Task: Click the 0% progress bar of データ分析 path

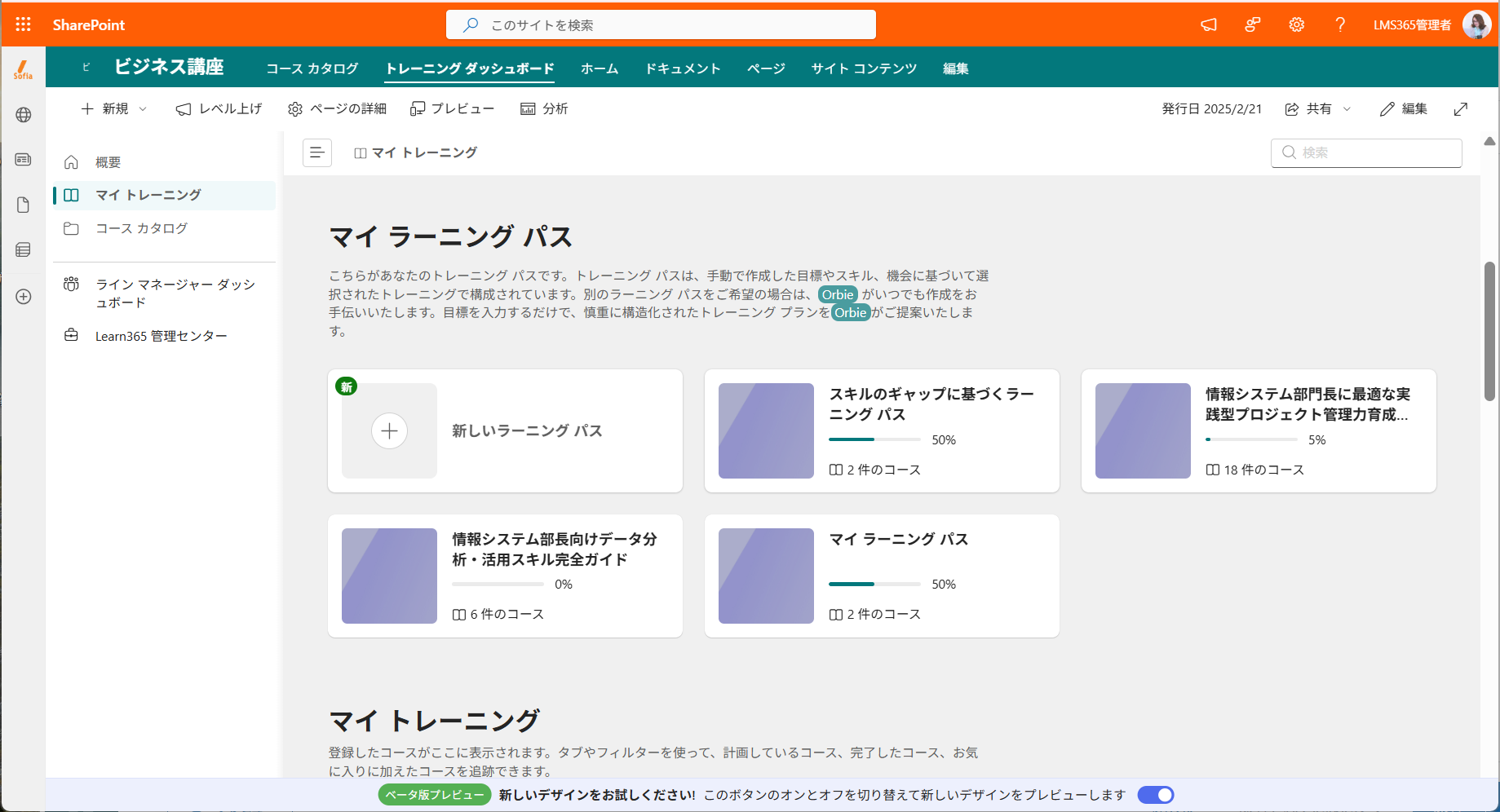Action: [x=498, y=584]
